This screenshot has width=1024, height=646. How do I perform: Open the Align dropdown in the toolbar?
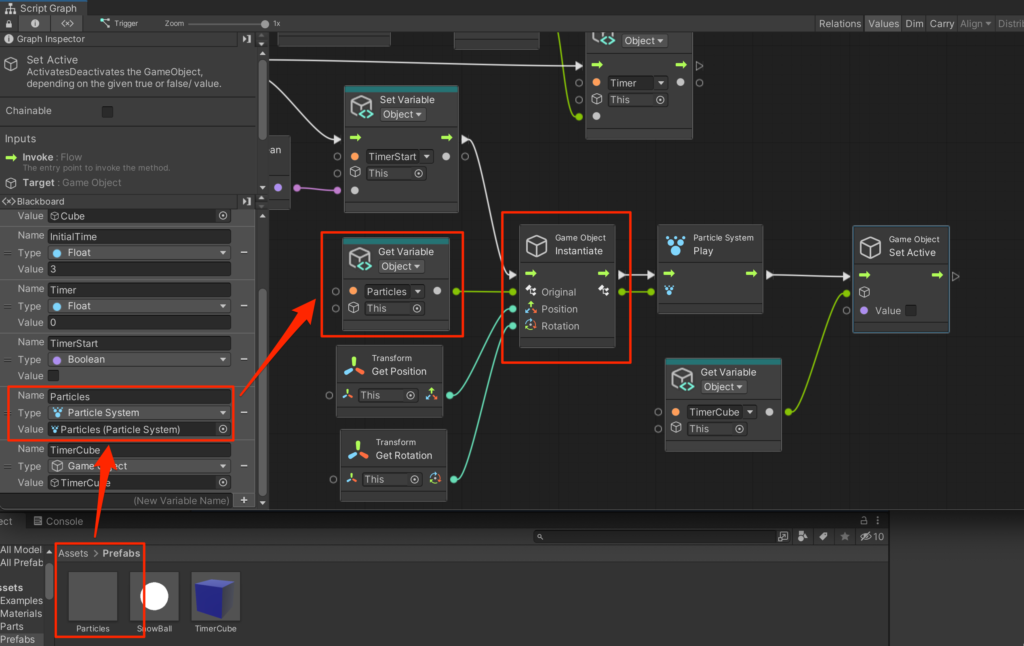point(975,22)
